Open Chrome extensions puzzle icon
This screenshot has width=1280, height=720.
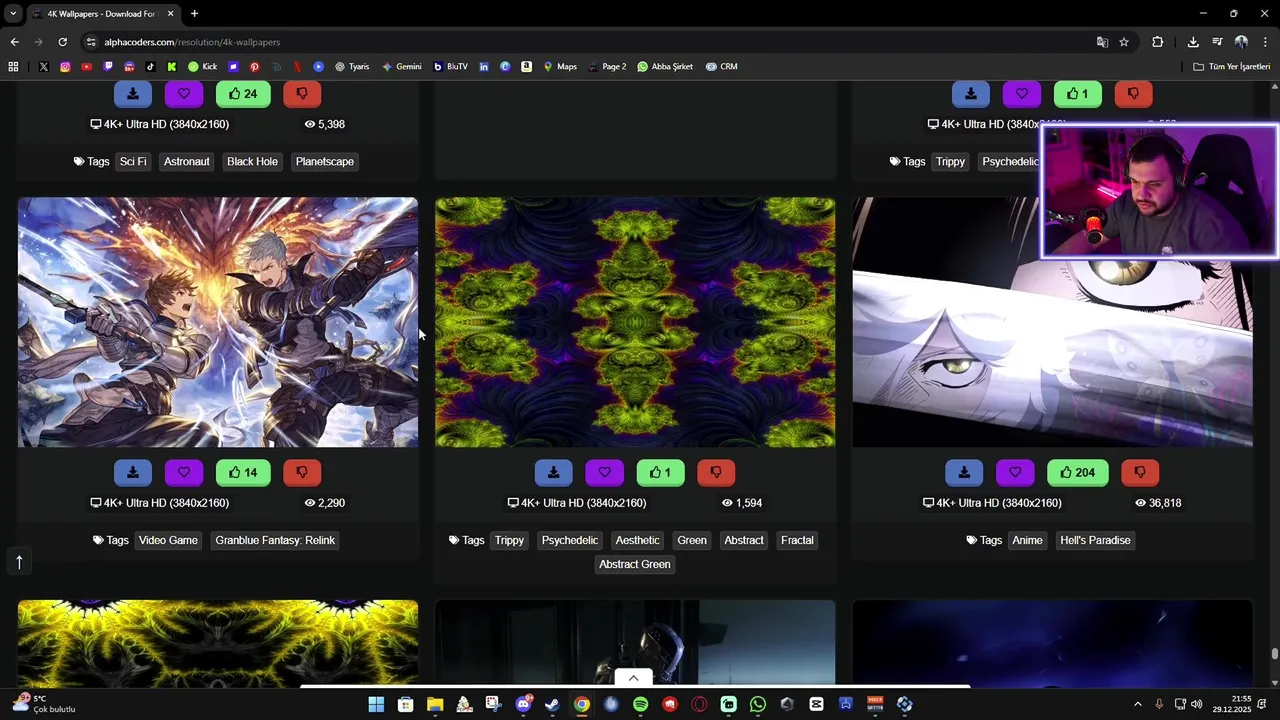(1157, 42)
